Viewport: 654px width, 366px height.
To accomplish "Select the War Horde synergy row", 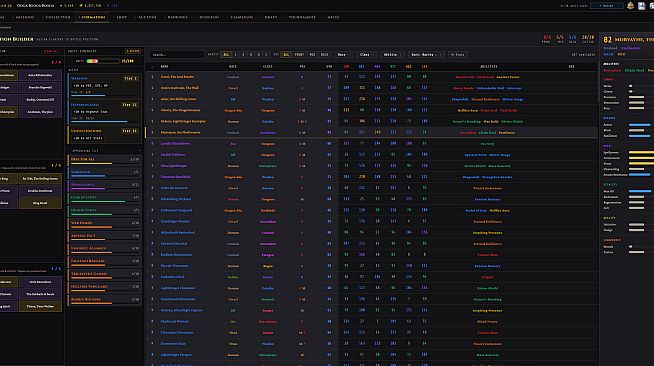I will [x=104, y=223].
